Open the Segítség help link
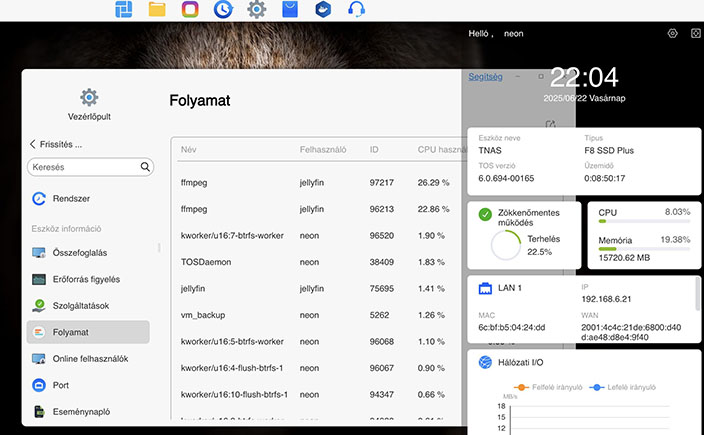Viewport: 704px width, 435px height. (485, 77)
